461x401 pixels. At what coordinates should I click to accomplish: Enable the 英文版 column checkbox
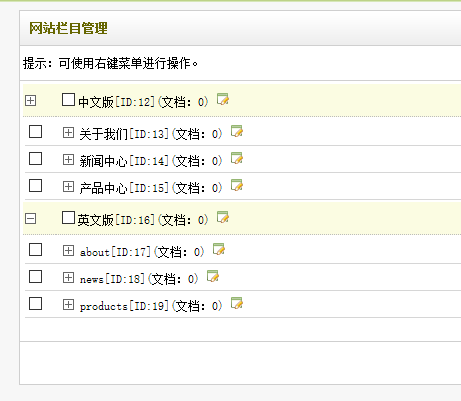tap(68, 218)
